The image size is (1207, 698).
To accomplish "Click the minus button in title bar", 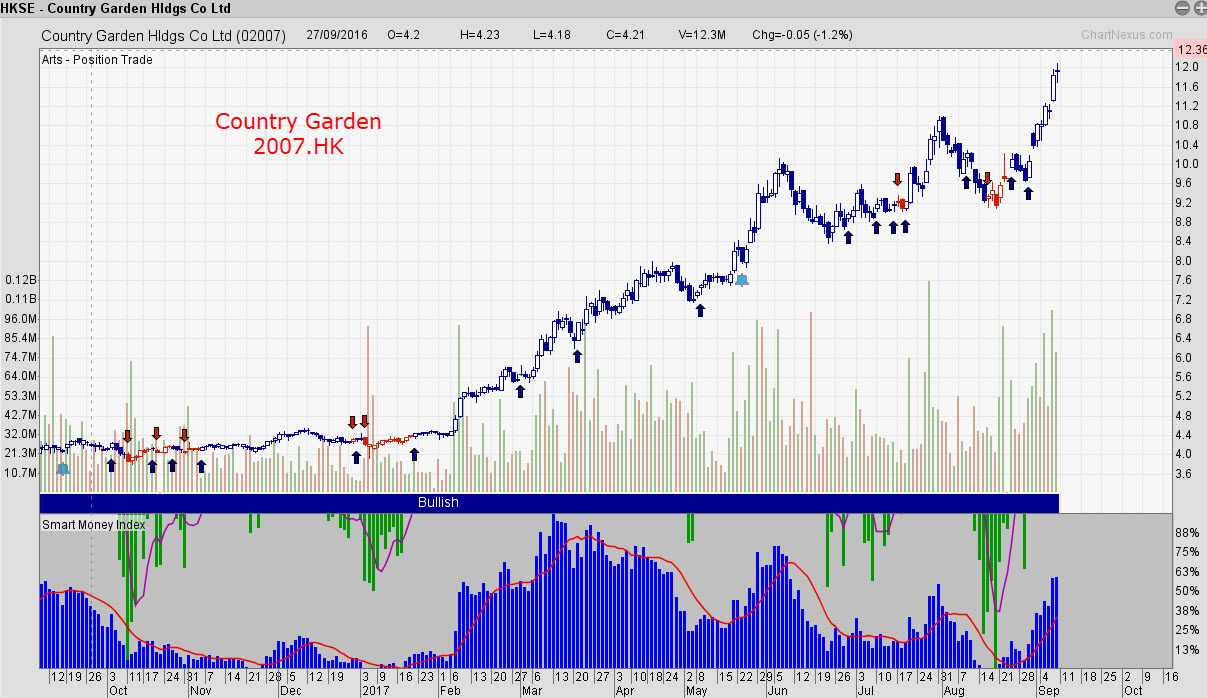I will coord(1184,8).
